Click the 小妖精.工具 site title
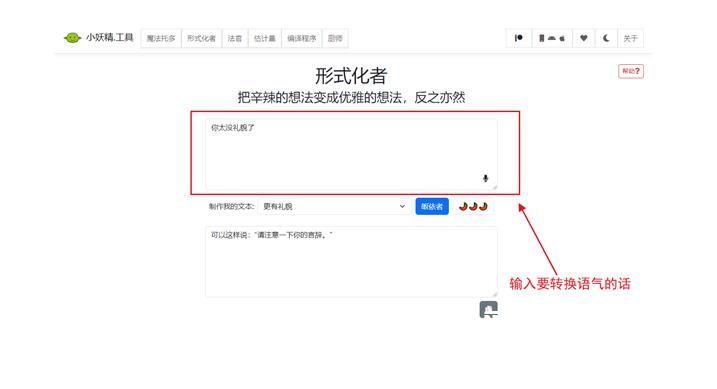This screenshot has width=717, height=389. [110, 37]
